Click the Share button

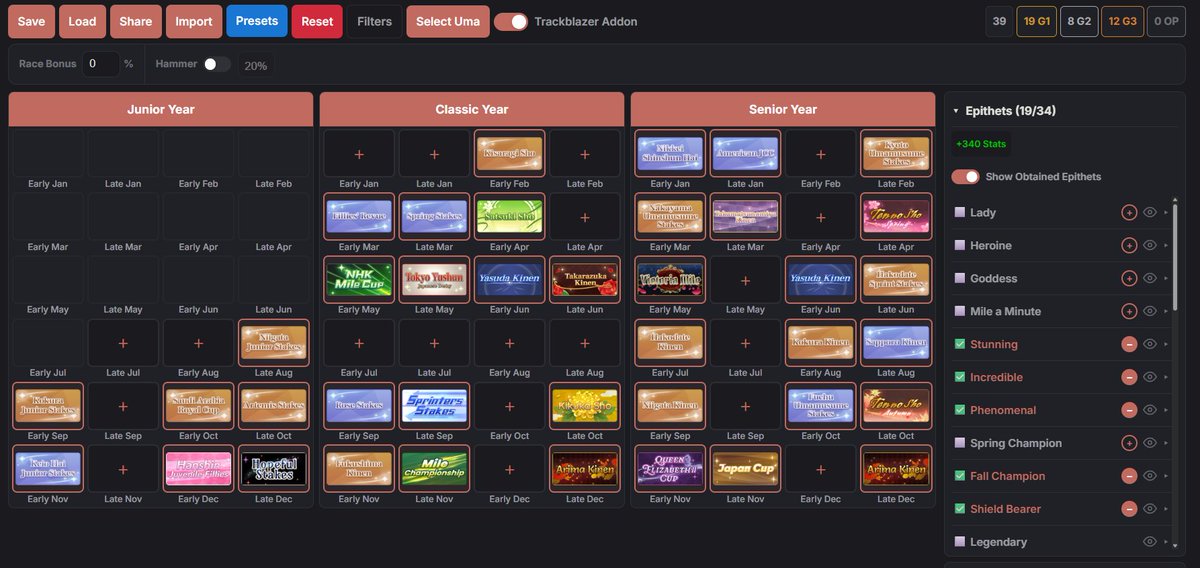click(136, 21)
